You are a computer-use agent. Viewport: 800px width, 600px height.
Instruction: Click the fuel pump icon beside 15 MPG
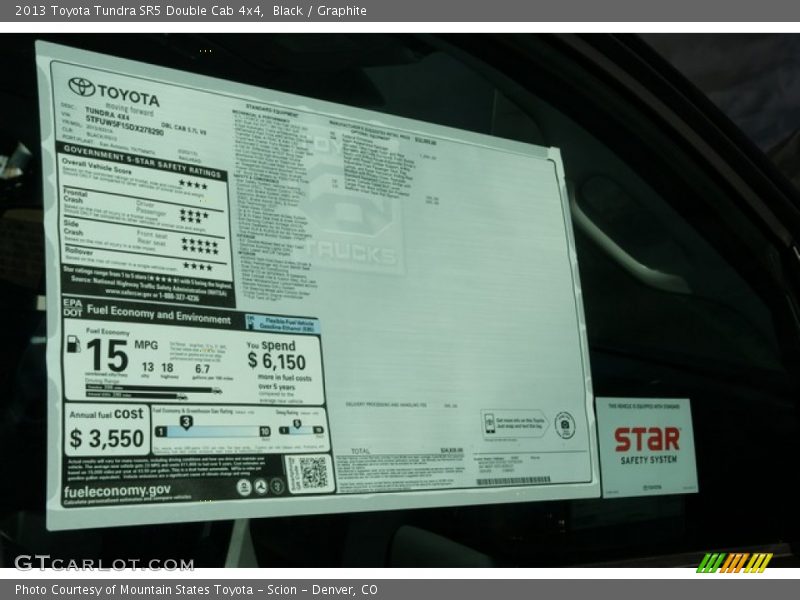click(74, 344)
